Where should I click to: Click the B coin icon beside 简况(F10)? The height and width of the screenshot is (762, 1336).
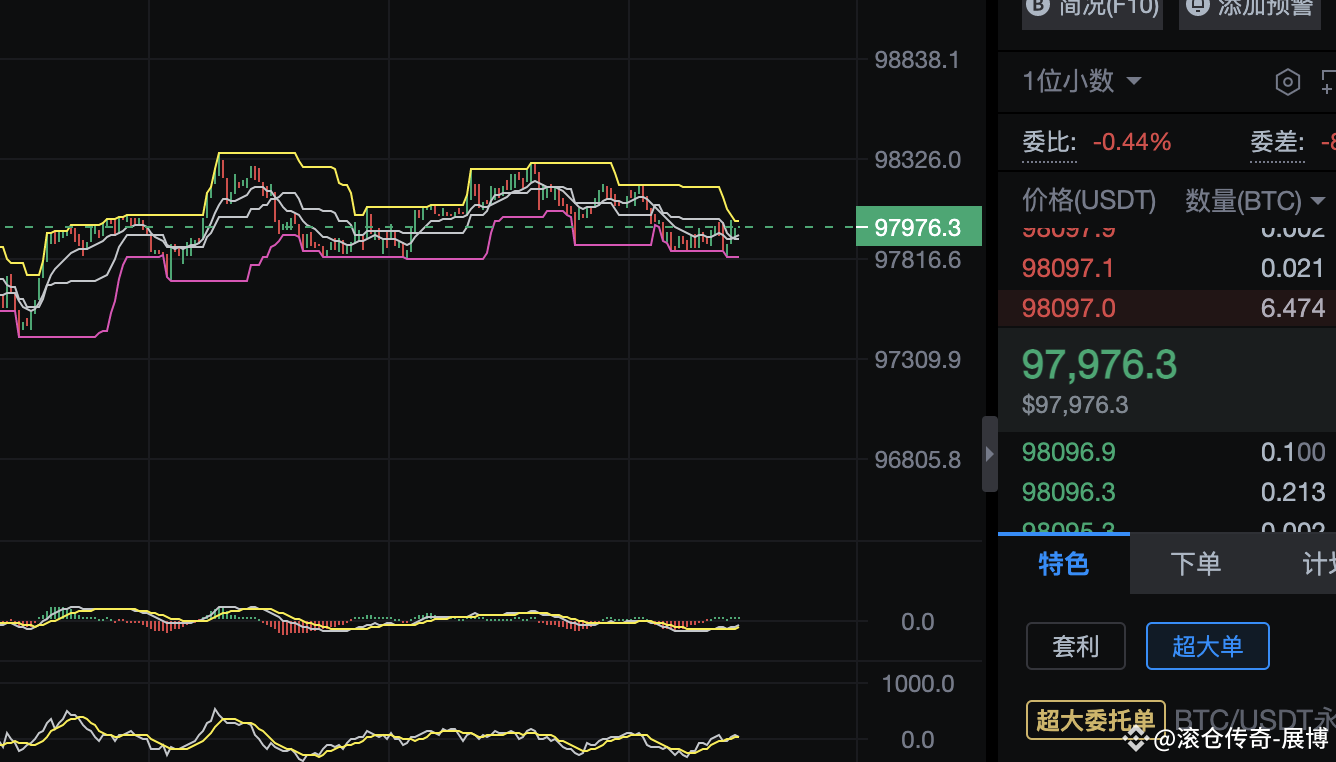point(1037,7)
